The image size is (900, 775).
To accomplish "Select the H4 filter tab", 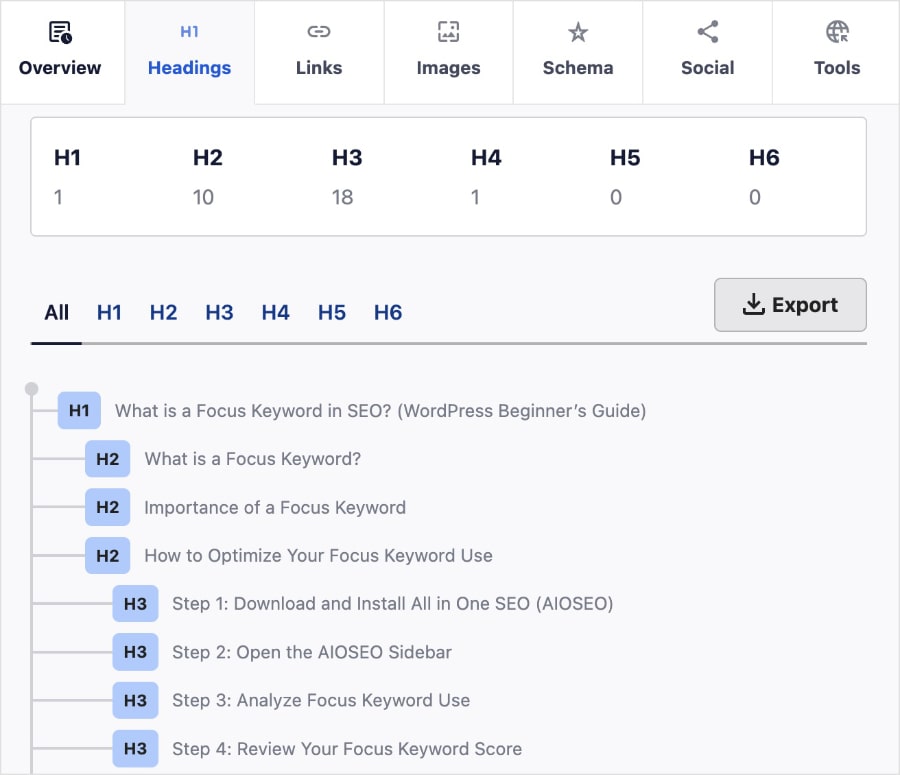I will coord(275,313).
